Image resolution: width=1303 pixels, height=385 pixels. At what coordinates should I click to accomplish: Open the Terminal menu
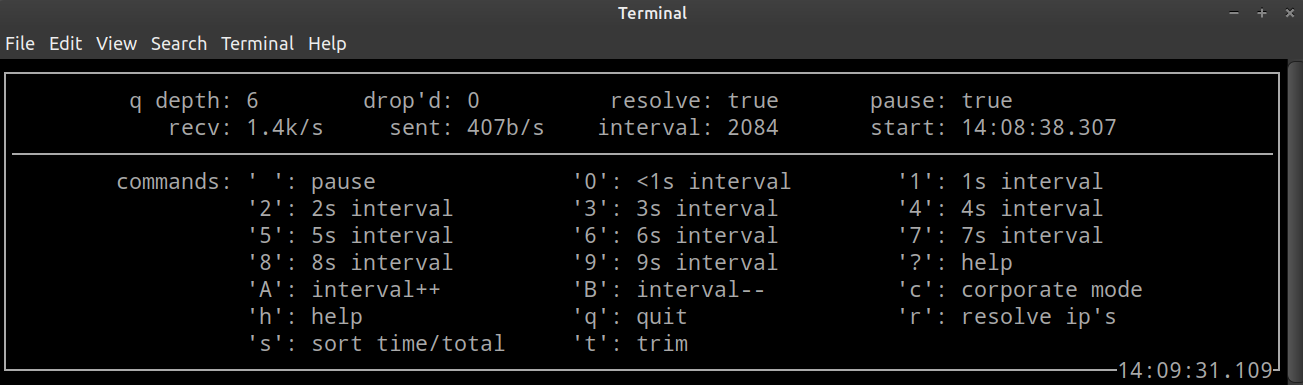[257, 43]
